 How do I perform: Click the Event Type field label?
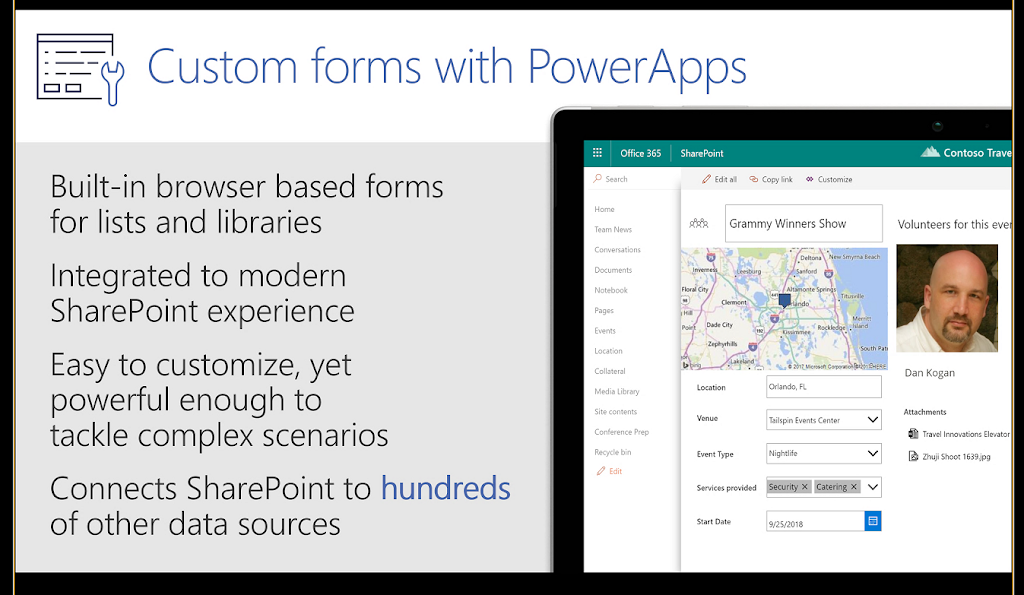coord(714,454)
